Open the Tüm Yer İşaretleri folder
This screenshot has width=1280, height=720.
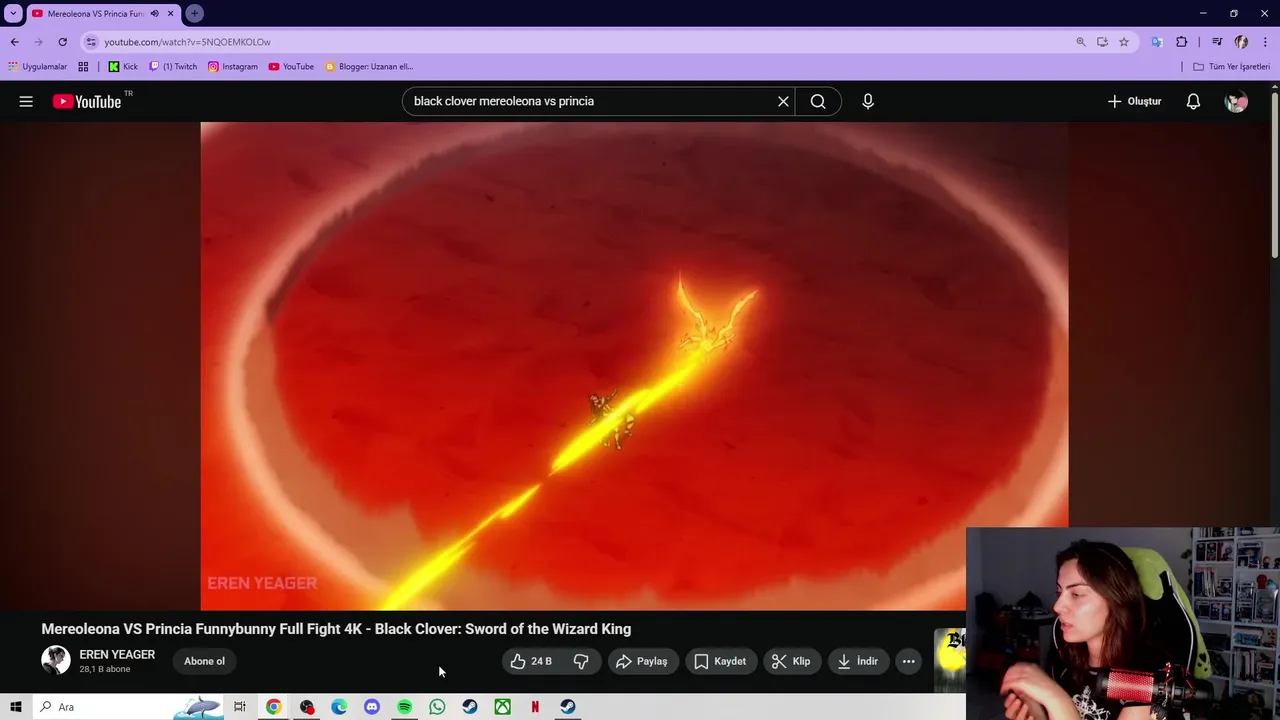pos(1231,67)
